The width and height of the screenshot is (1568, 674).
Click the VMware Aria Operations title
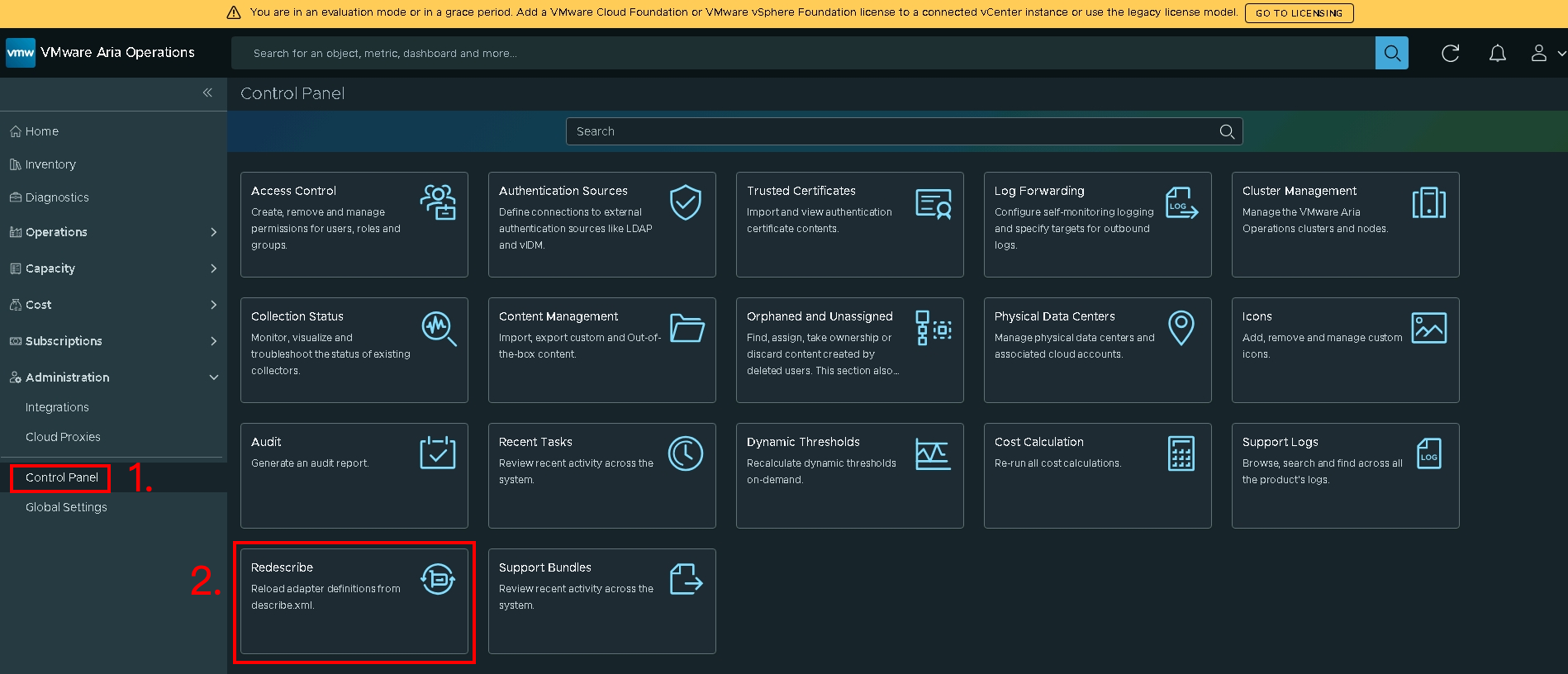(x=117, y=52)
